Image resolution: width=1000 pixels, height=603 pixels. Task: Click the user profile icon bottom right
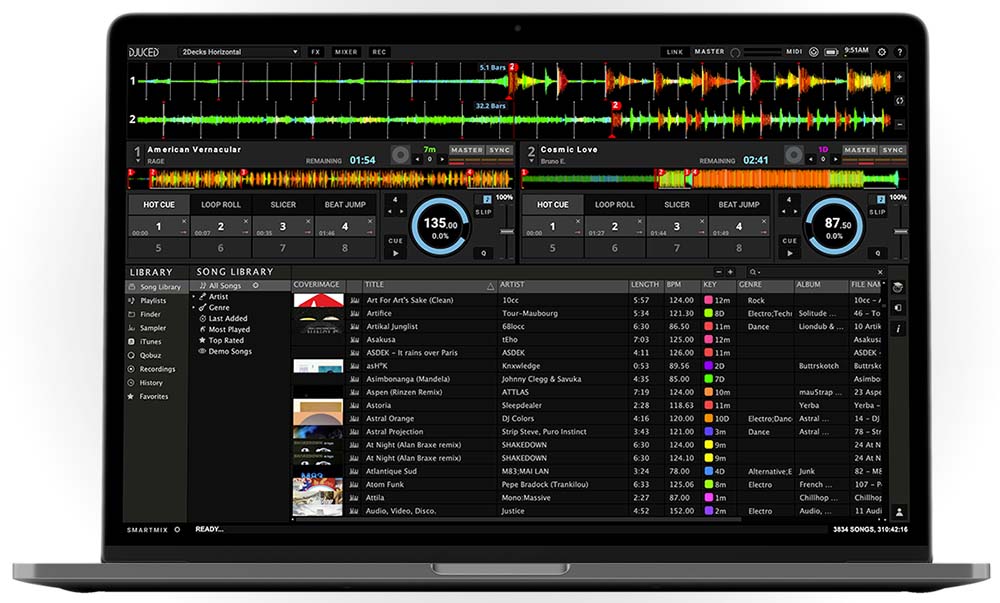tap(899, 512)
